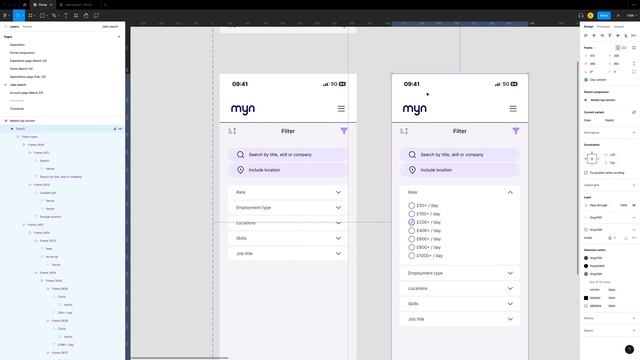Toggle the Clip content checkbox
Screen dimensions: 640x360
[x=586, y=80]
